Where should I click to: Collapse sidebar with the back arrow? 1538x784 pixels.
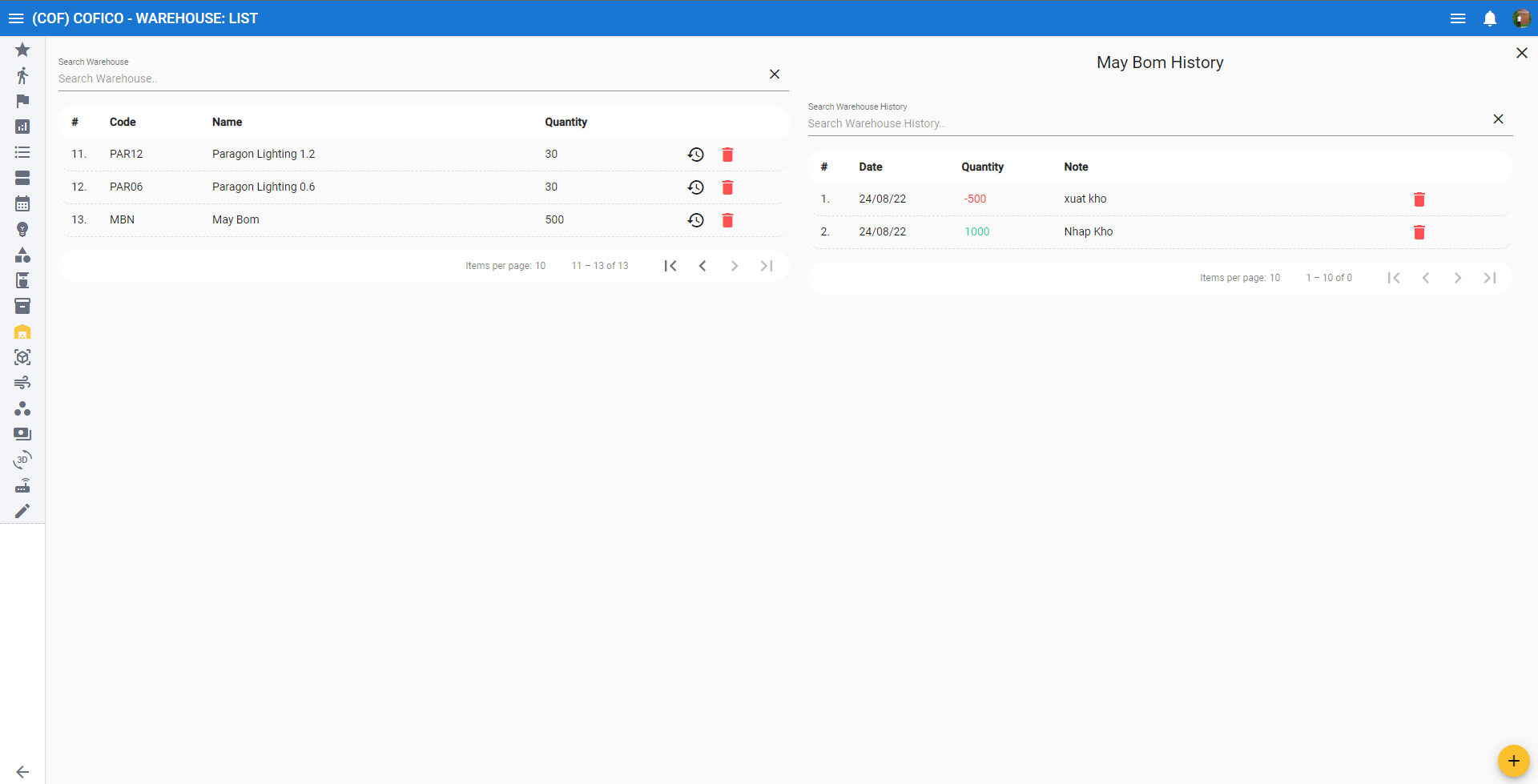[x=22, y=771]
